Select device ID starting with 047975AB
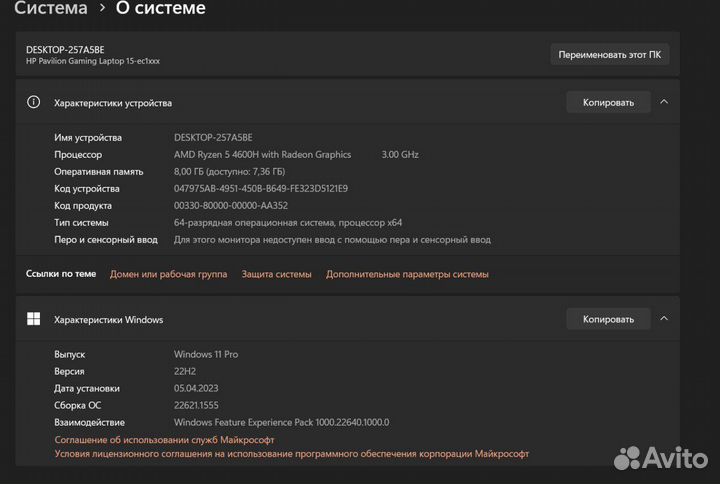720x484 pixels. click(x=261, y=189)
